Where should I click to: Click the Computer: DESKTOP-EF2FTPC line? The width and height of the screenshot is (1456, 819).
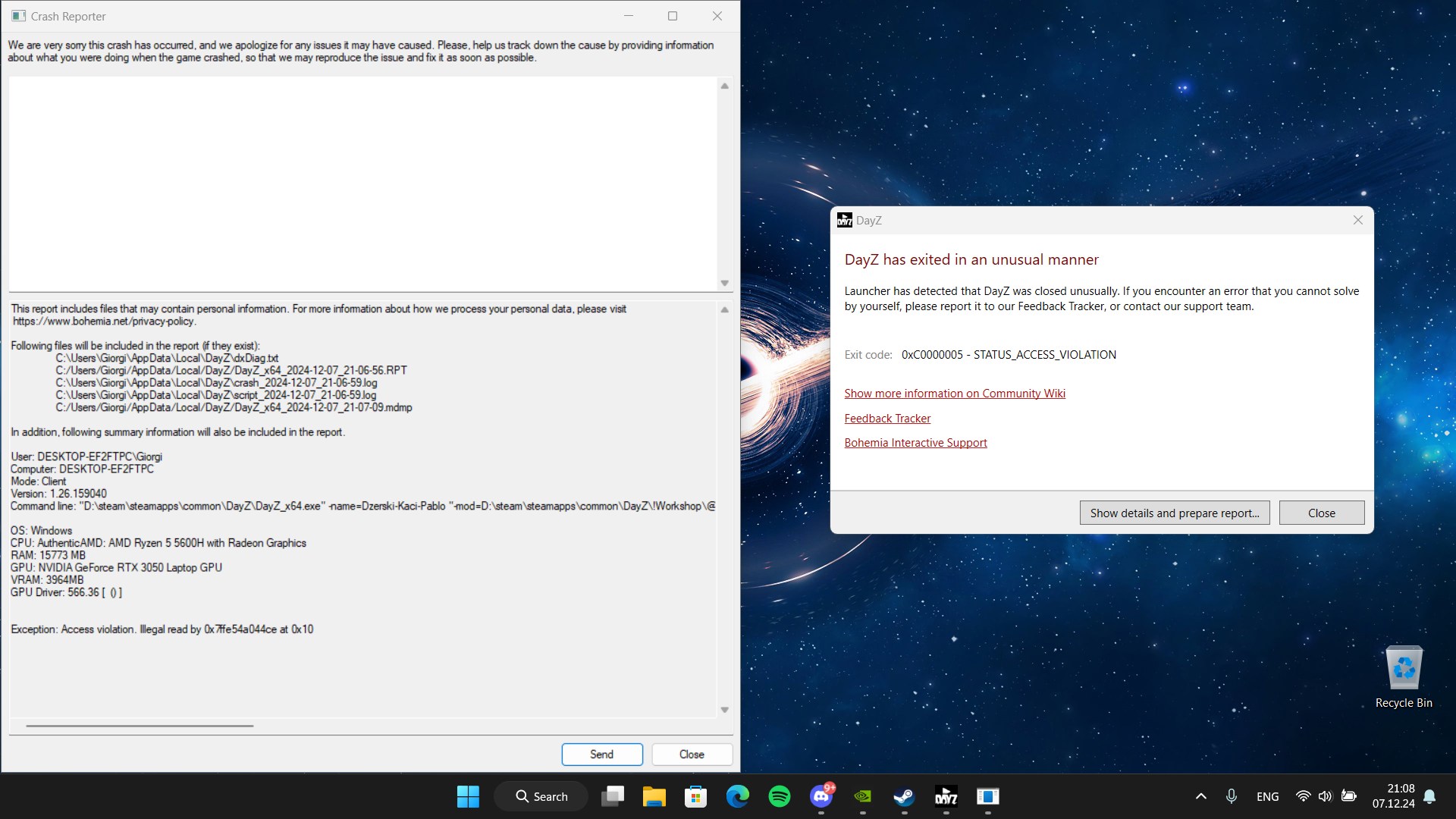click(82, 469)
